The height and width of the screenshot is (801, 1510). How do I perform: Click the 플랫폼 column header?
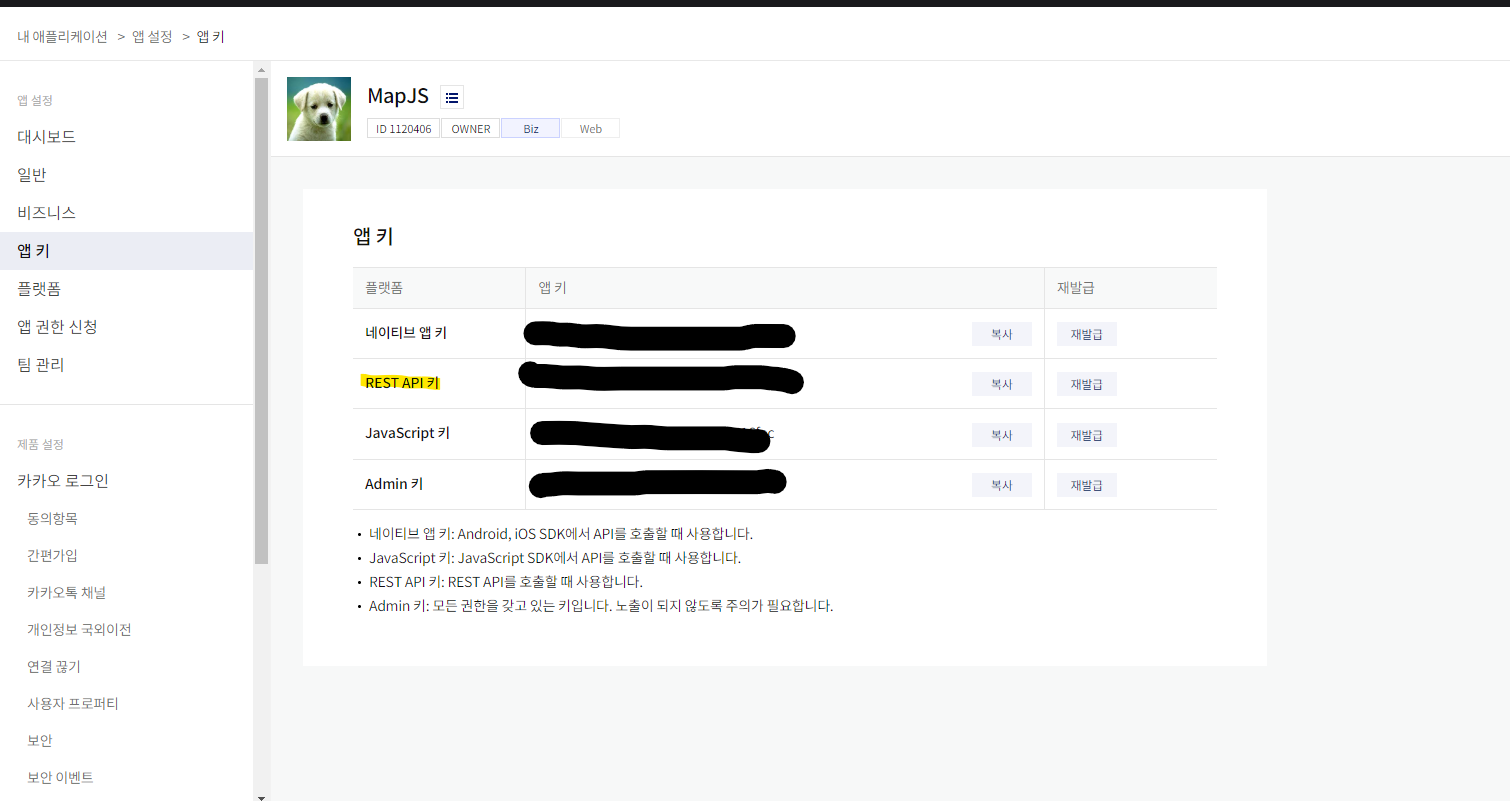(384, 288)
